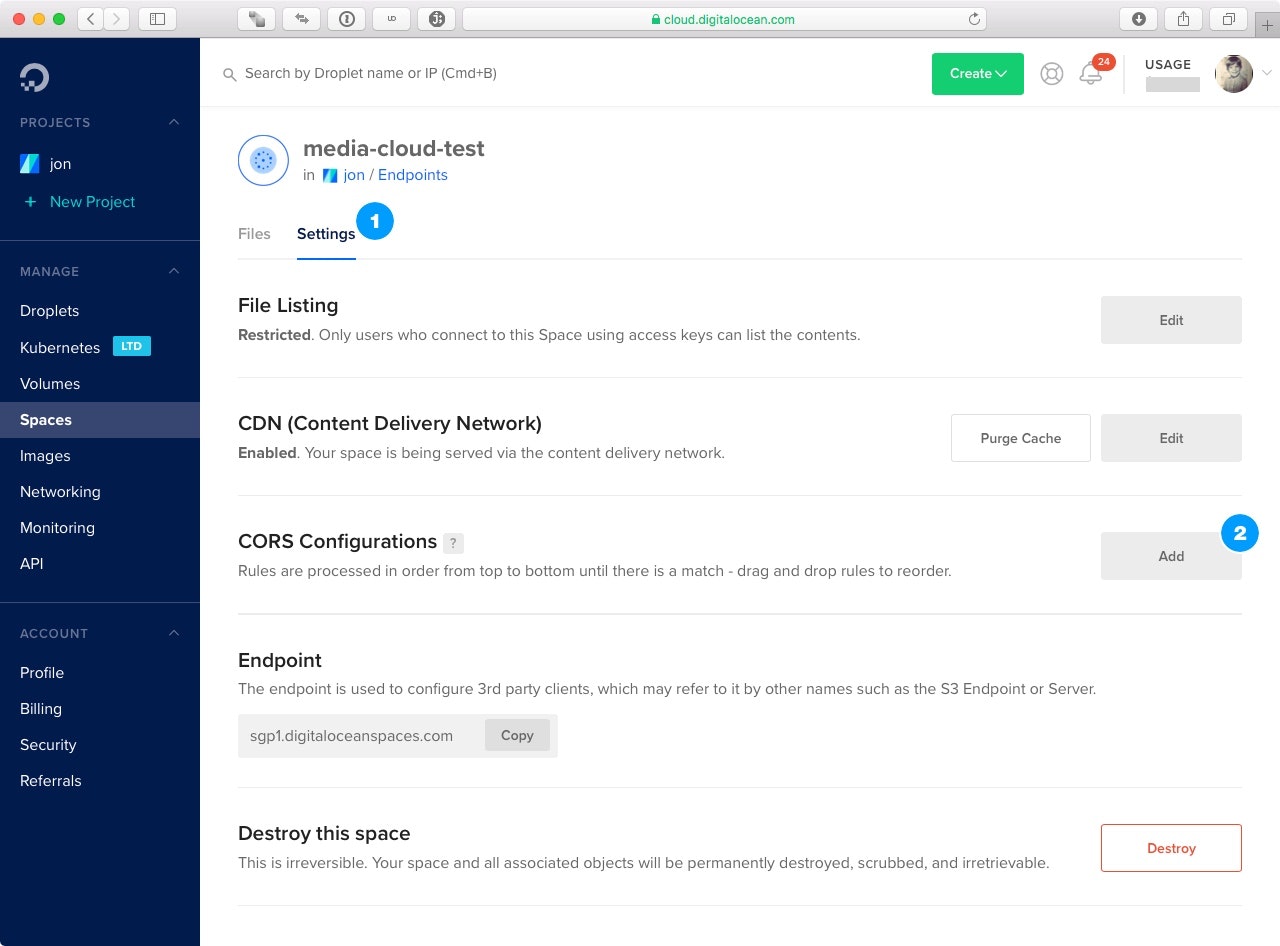Show all tabs button in Safari
This screenshot has width=1280, height=946.
(x=1229, y=18)
